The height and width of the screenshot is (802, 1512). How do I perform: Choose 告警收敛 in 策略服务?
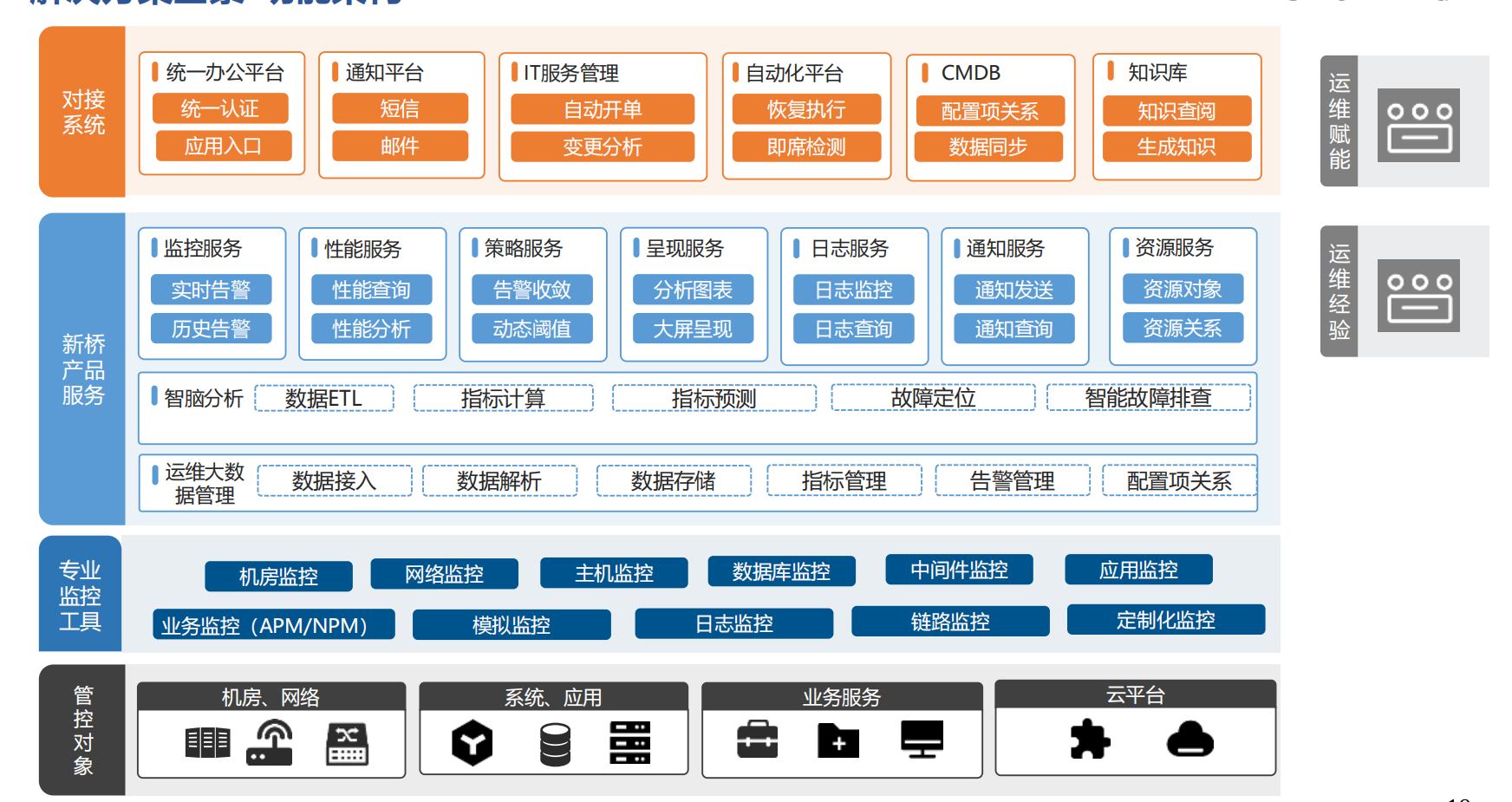pos(532,290)
